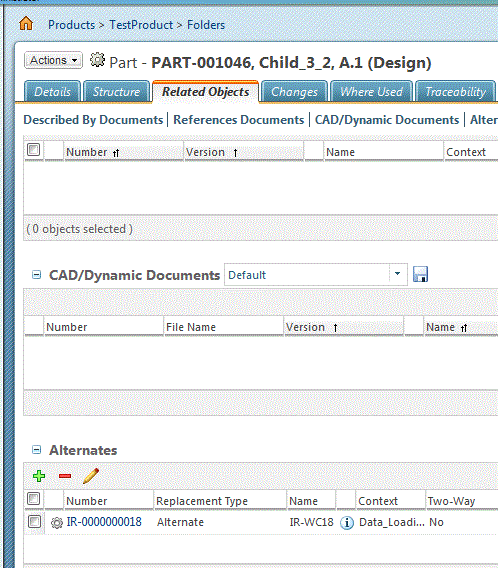Viewport: 498px width, 568px height.
Task: Switch to the Where Used tab
Action: pos(371,92)
